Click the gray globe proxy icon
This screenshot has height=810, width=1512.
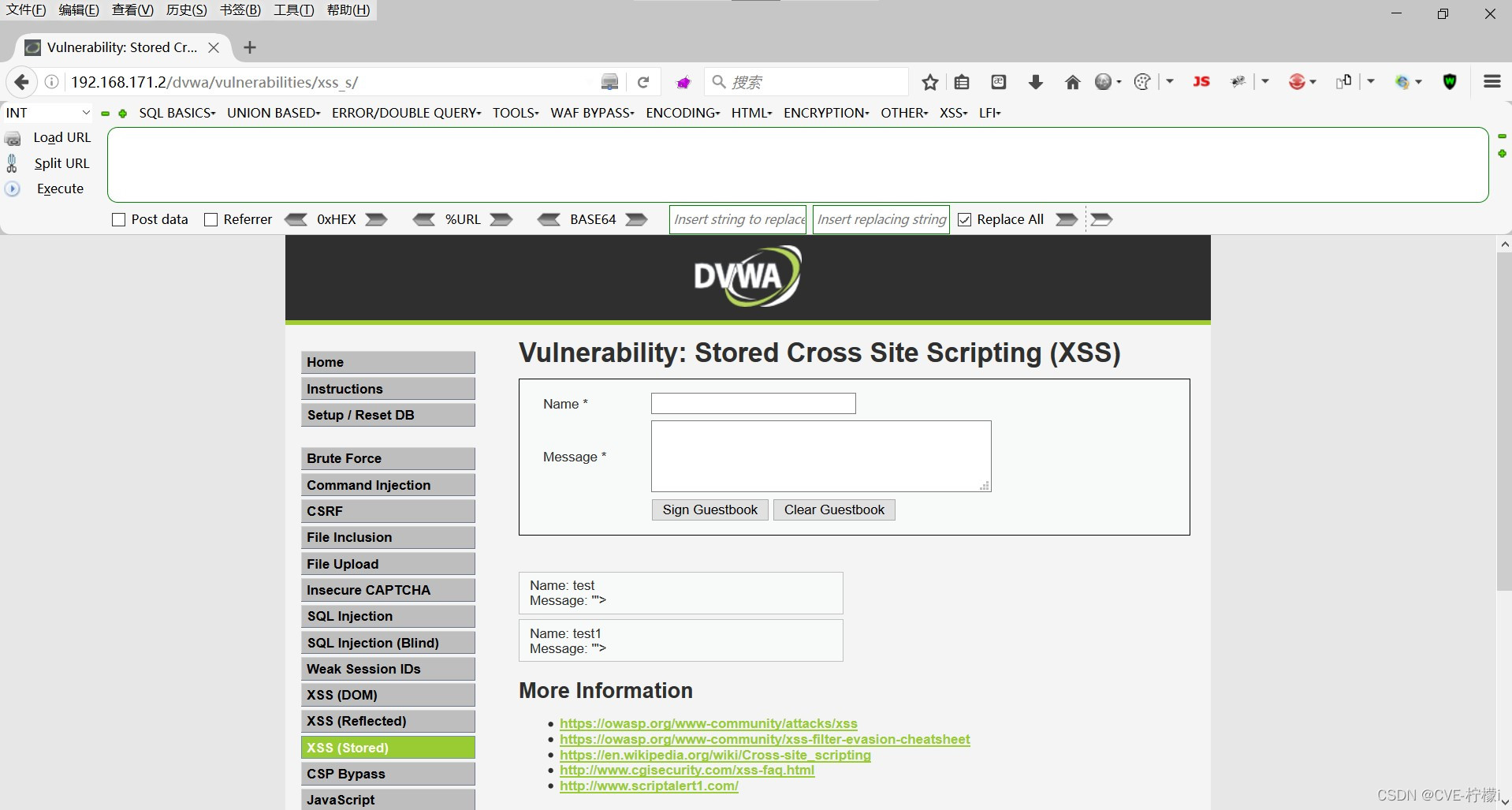[x=1104, y=82]
